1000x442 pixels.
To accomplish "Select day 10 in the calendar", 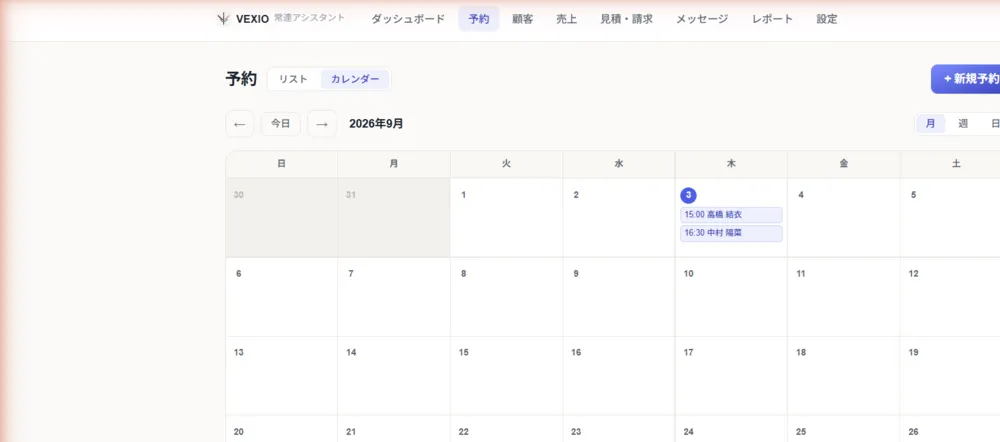I will pyautogui.click(x=732, y=297).
